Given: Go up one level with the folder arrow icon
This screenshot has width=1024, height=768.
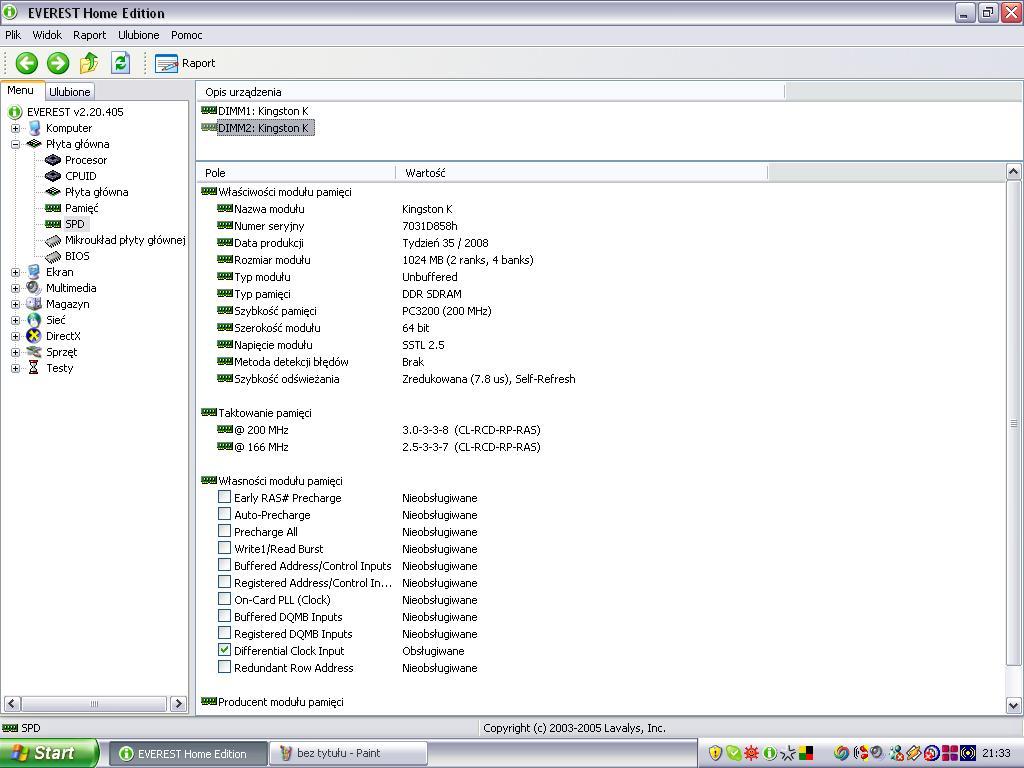Looking at the screenshot, I should pyautogui.click(x=89, y=63).
